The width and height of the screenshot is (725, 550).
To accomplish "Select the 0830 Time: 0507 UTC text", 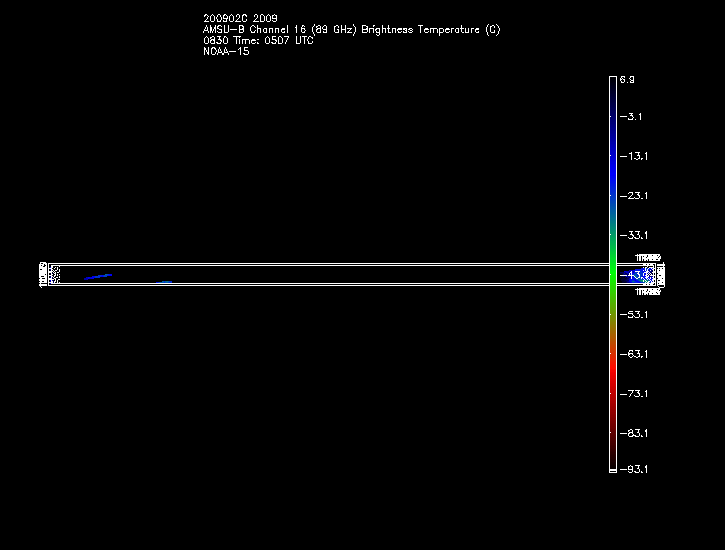I will coord(258,41).
